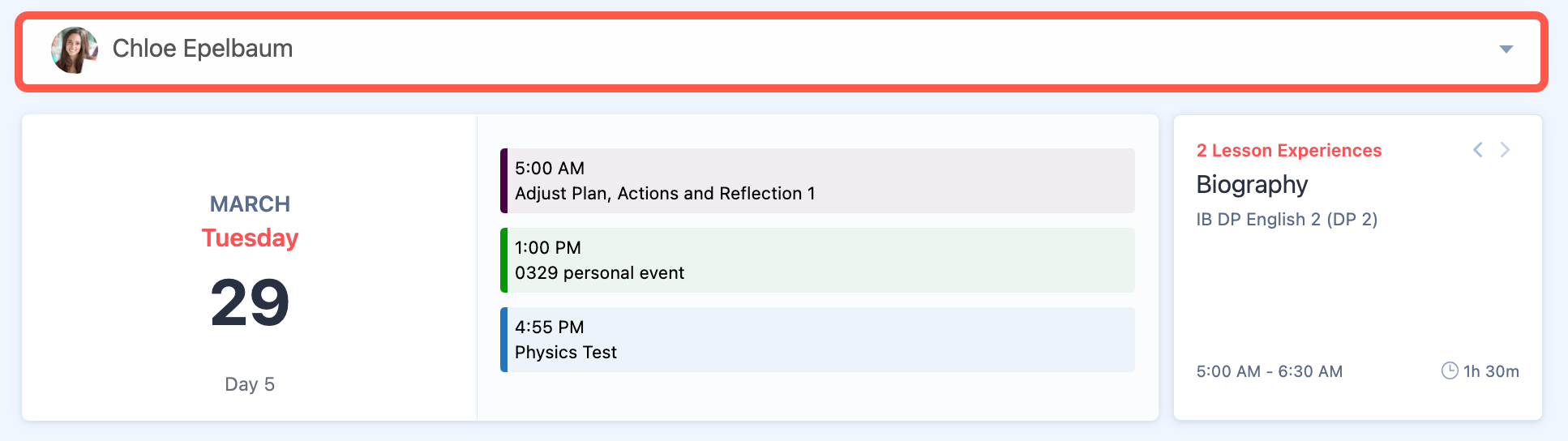Open the 1:00 PM personal event

click(817, 260)
